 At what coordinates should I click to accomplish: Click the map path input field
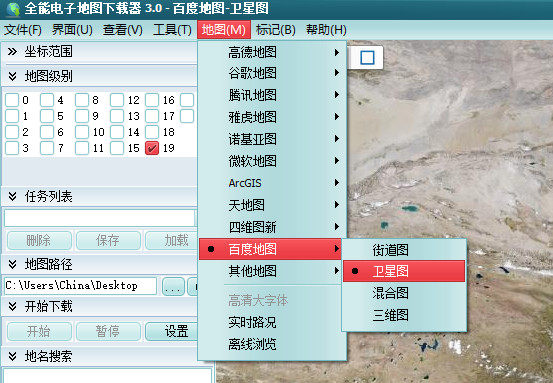80,286
